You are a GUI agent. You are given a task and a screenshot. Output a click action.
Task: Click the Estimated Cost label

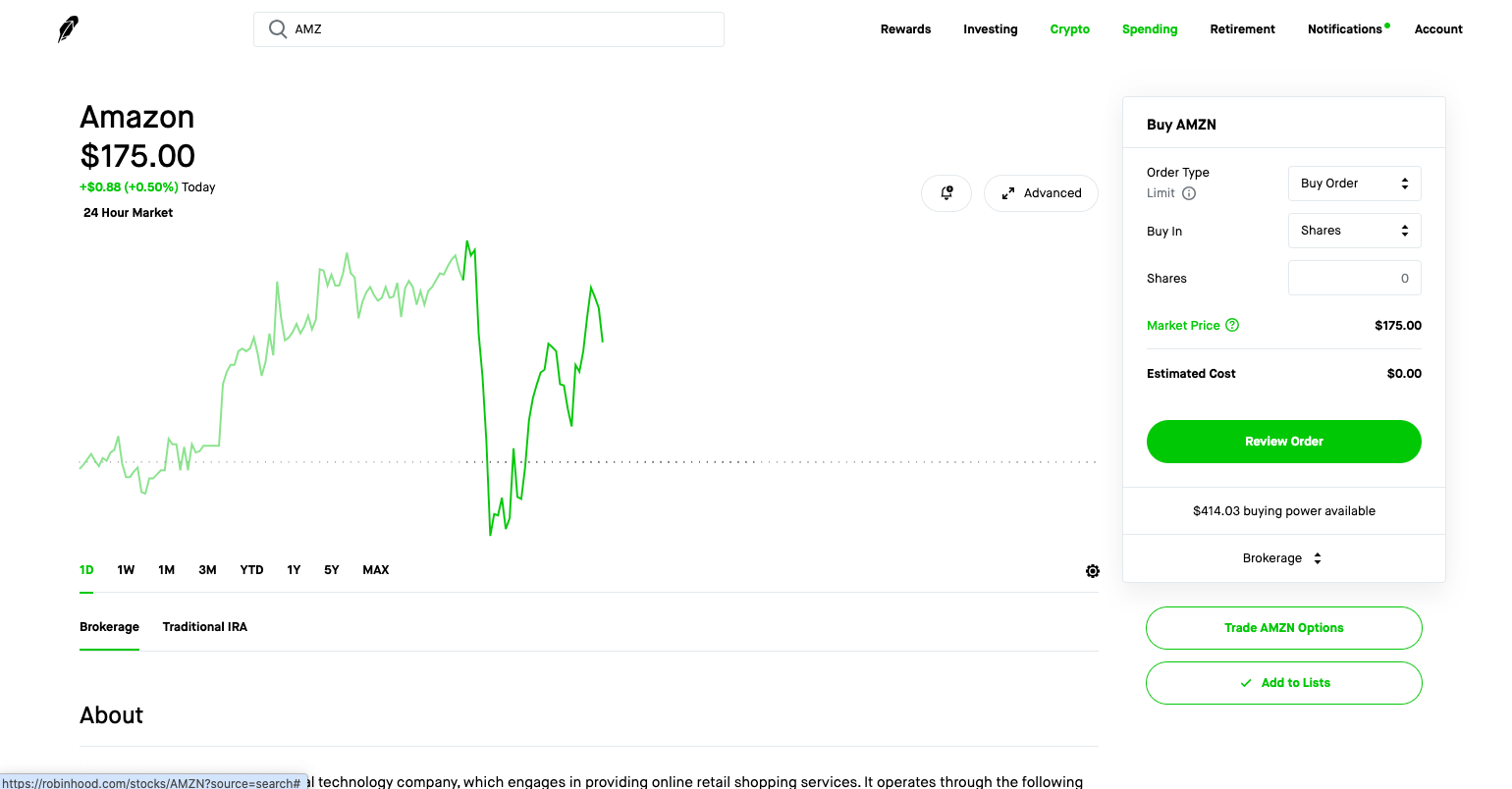click(1191, 374)
